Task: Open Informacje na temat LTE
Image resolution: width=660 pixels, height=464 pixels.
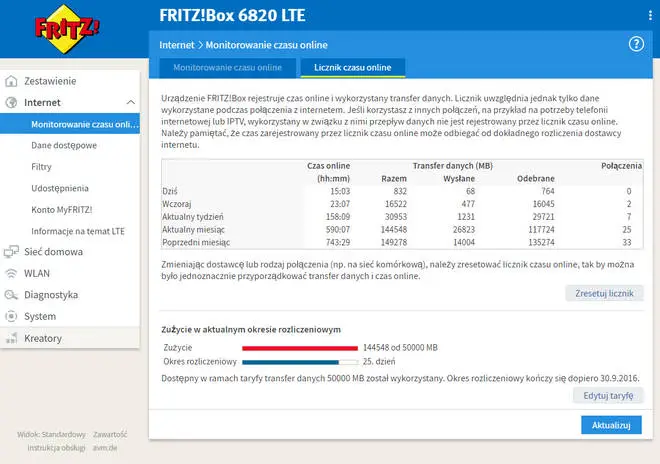Action: click(78, 231)
